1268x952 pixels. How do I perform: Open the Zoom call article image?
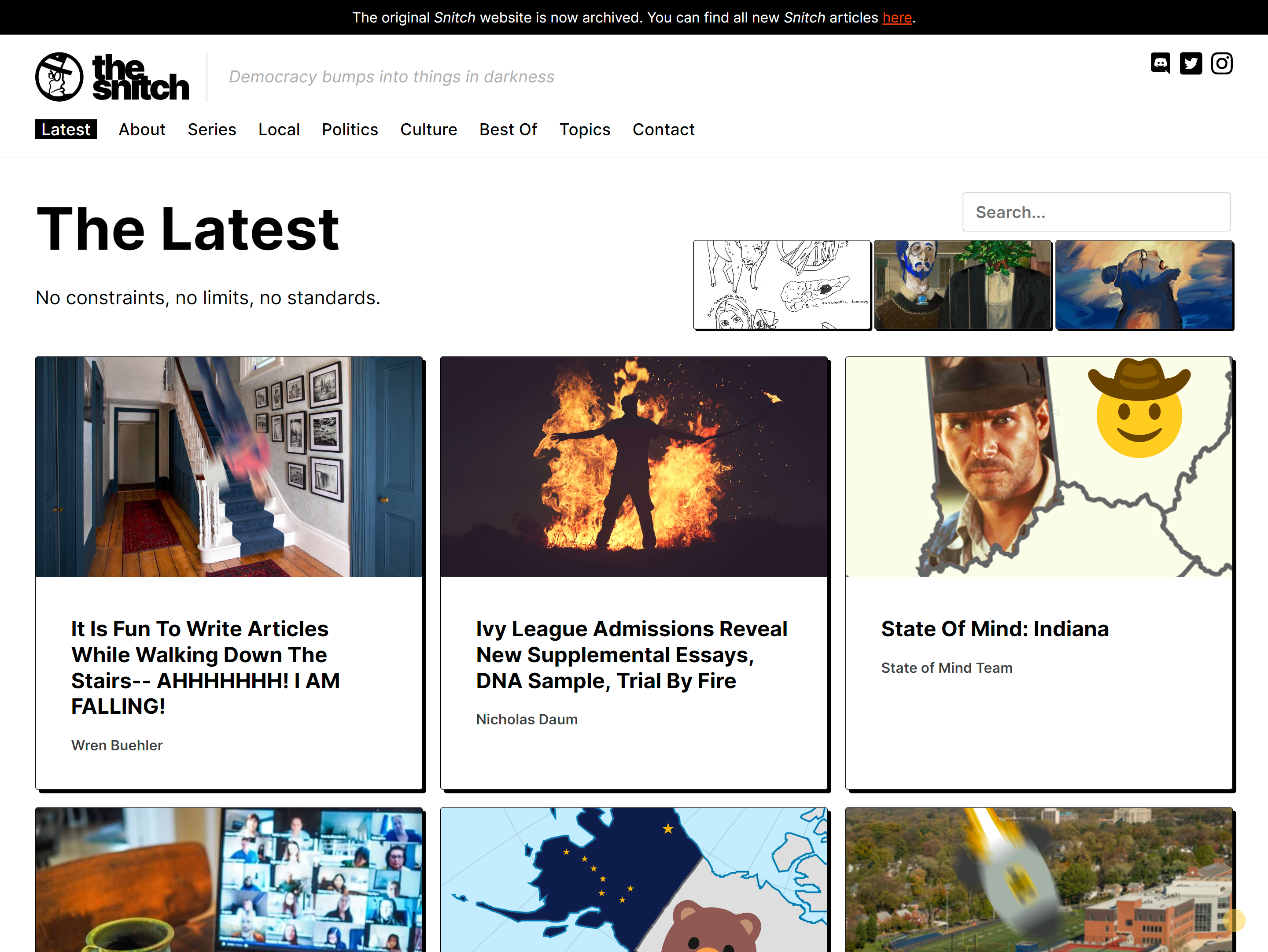click(229, 880)
